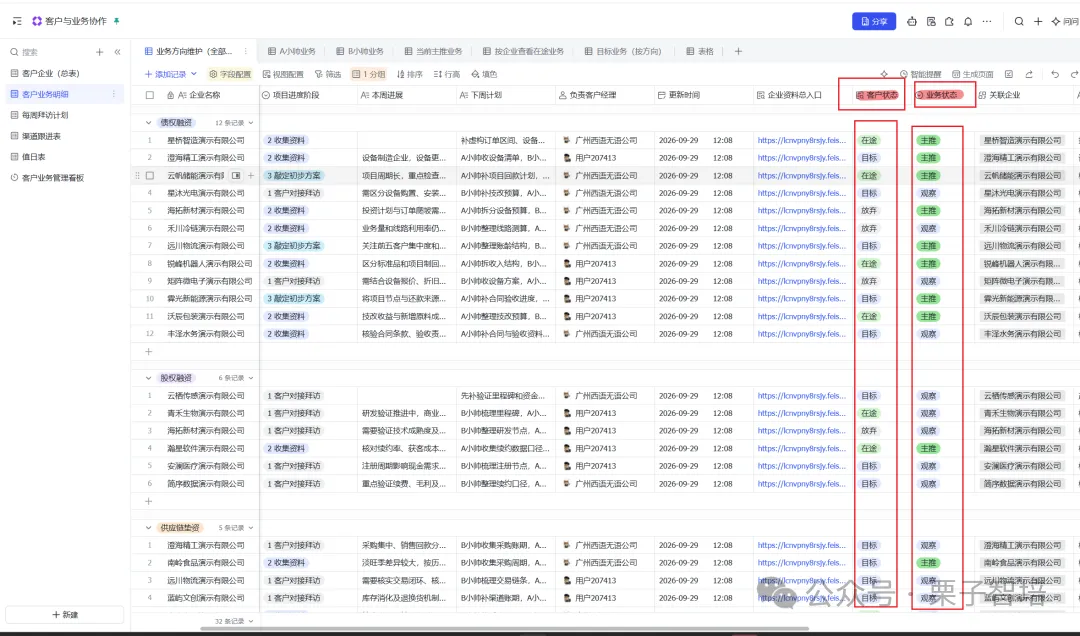Click the pin icon beside 客户与业务协作
Screen dimensions: 1080x636
coord(116,21)
